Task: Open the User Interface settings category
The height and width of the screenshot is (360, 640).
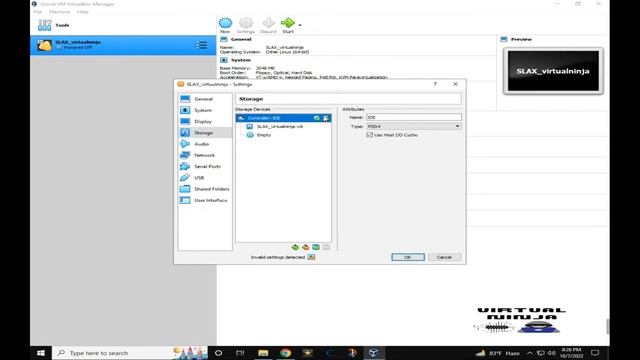Action: [x=204, y=200]
